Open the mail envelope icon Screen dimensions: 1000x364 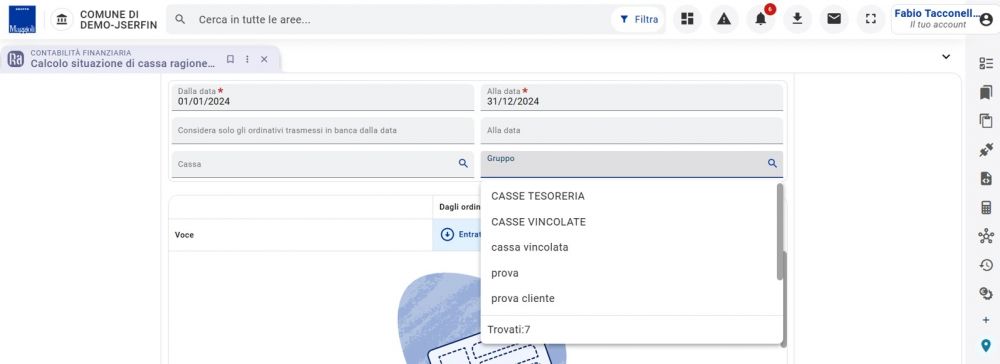(x=834, y=19)
